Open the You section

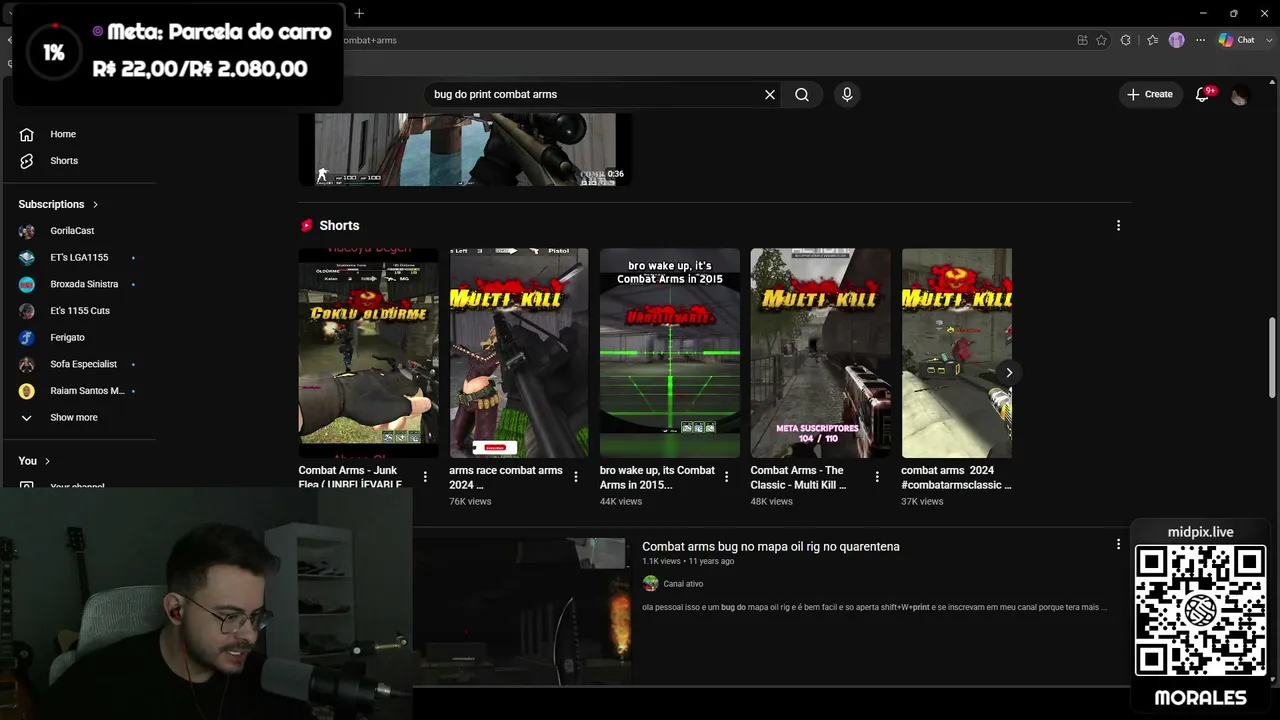click(x=35, y=461)
